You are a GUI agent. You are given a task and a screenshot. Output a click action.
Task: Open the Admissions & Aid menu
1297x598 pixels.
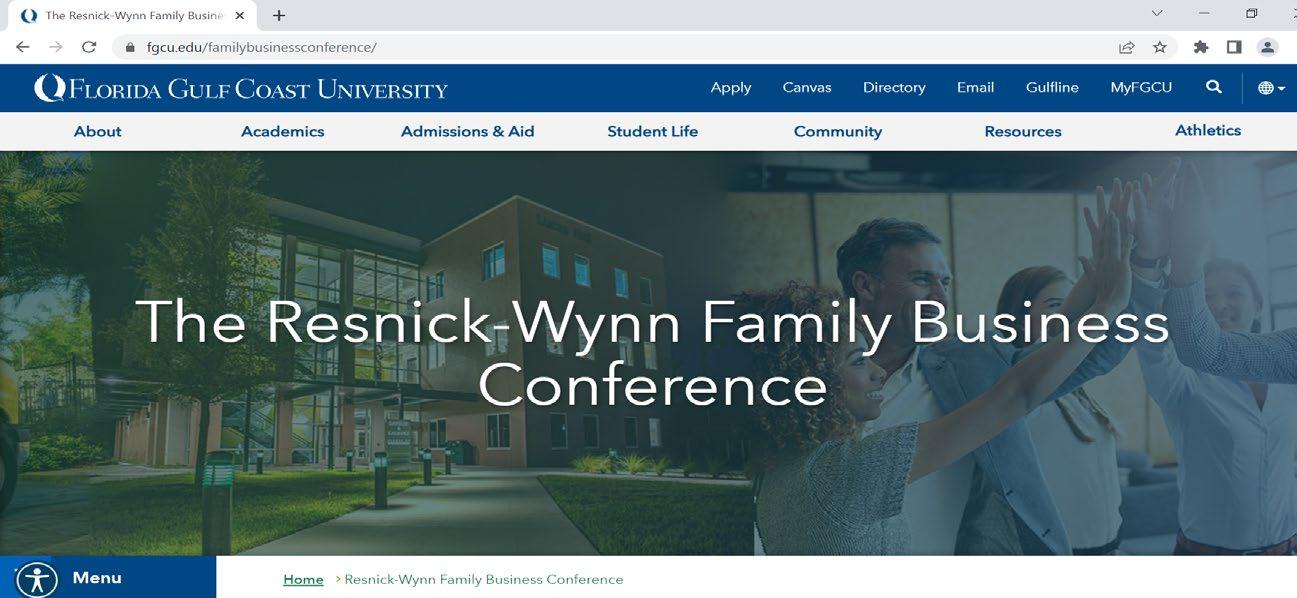[468, 131]
